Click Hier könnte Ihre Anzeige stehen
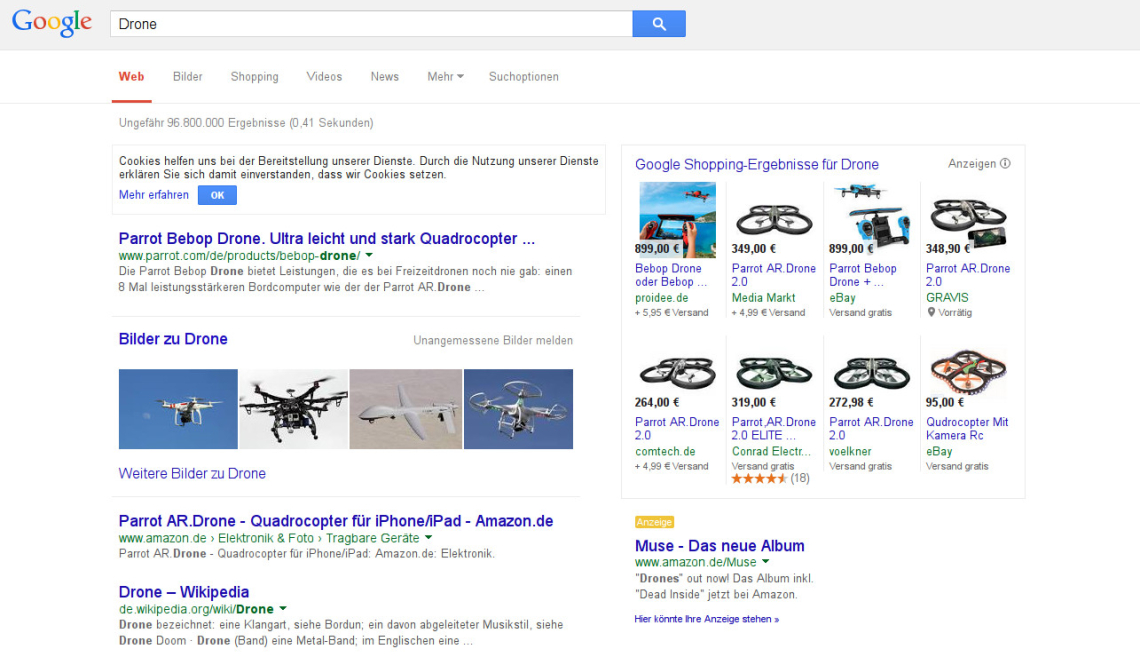Screen dimensions: 1140x660 click(x=707, y=619)
